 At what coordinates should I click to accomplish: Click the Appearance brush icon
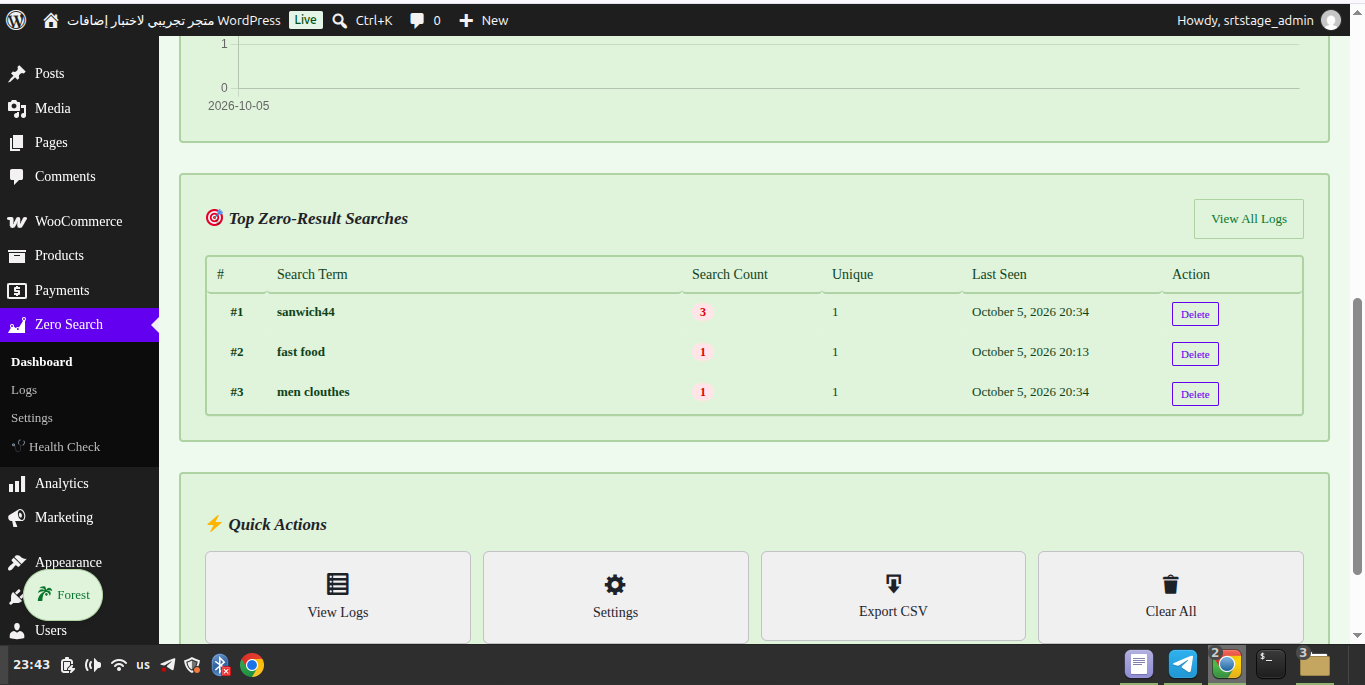[17, 562]
